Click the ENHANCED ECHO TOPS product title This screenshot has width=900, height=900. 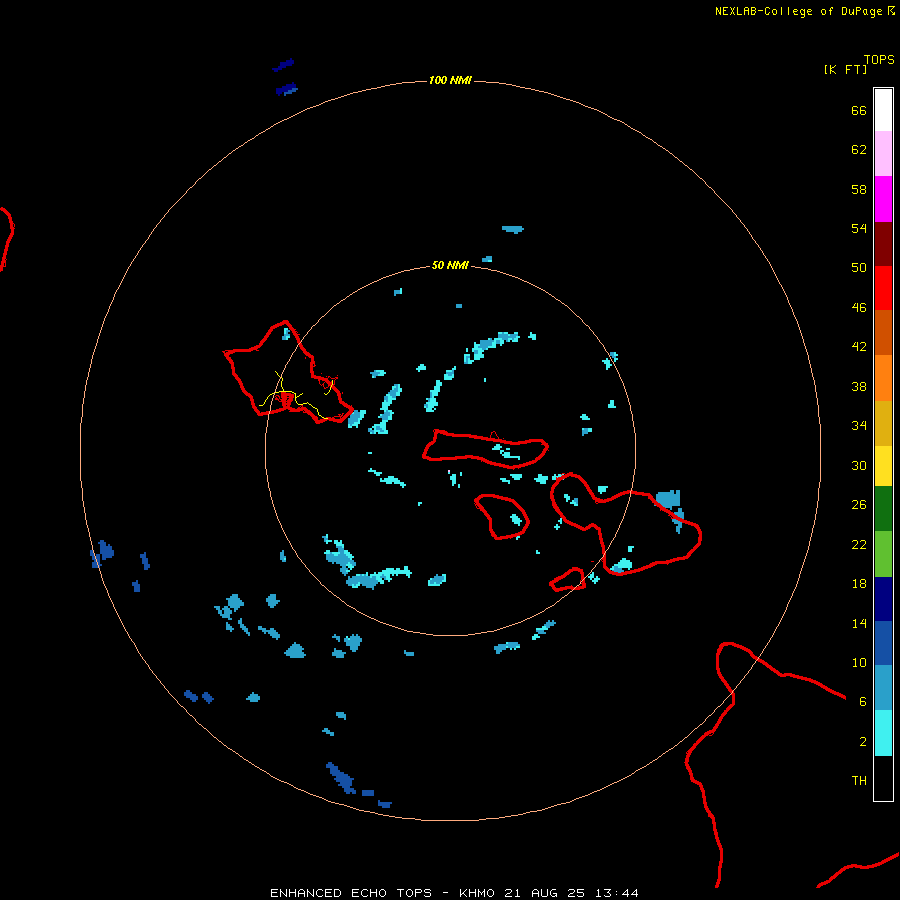351,893
